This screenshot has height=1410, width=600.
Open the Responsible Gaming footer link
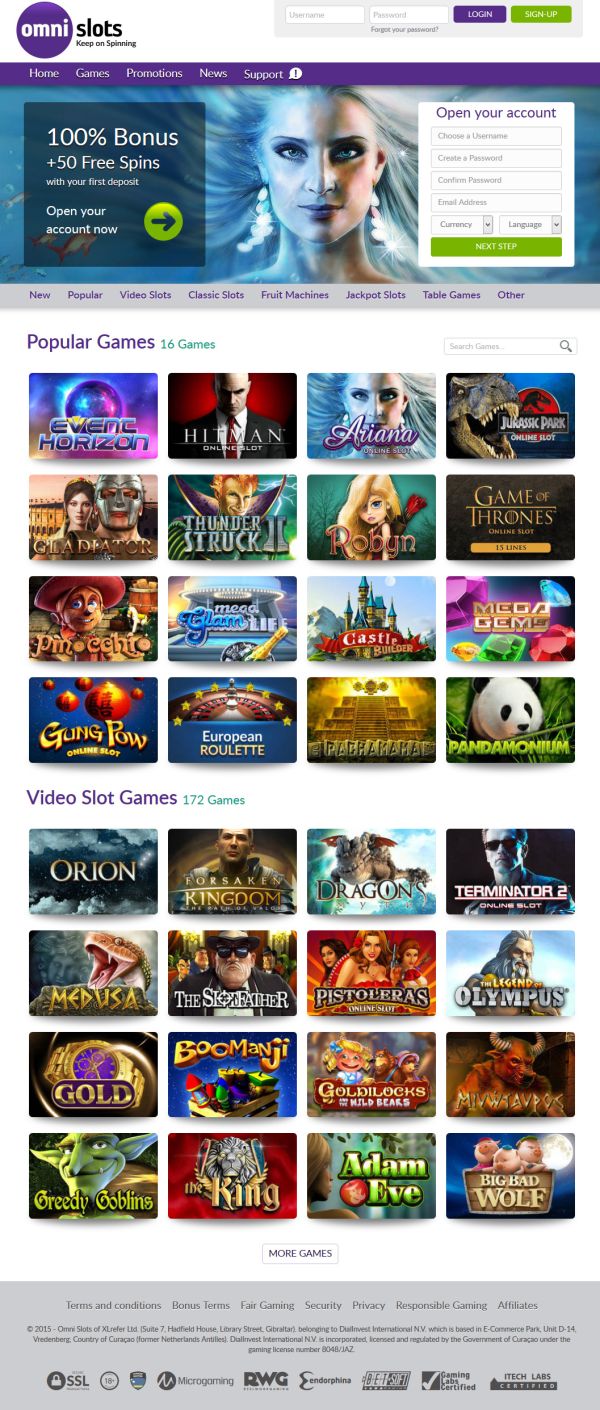pos(441,1305)
